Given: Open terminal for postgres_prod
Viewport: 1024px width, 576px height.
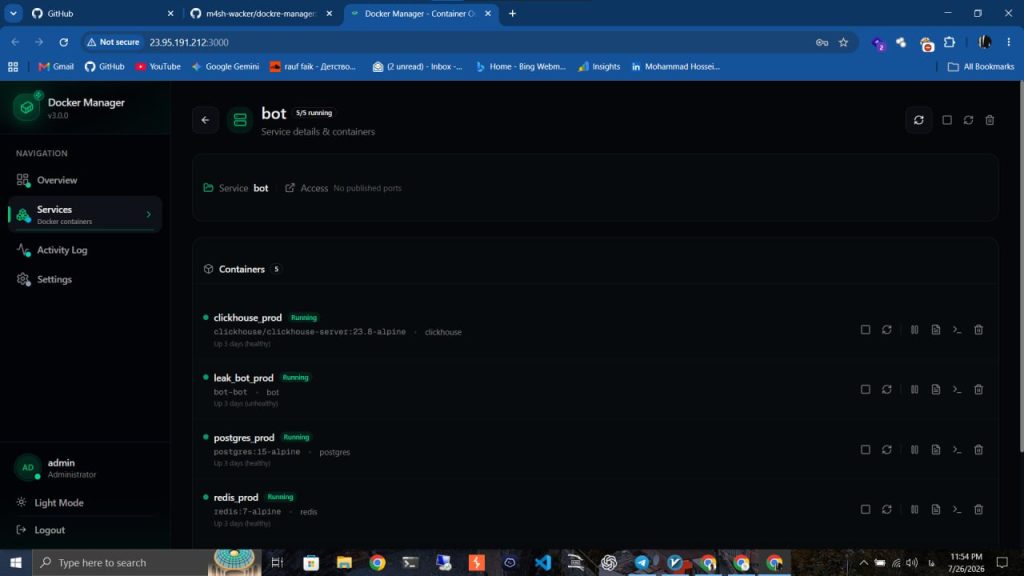Looking at the screenshot, I should (x=957, y=450).
